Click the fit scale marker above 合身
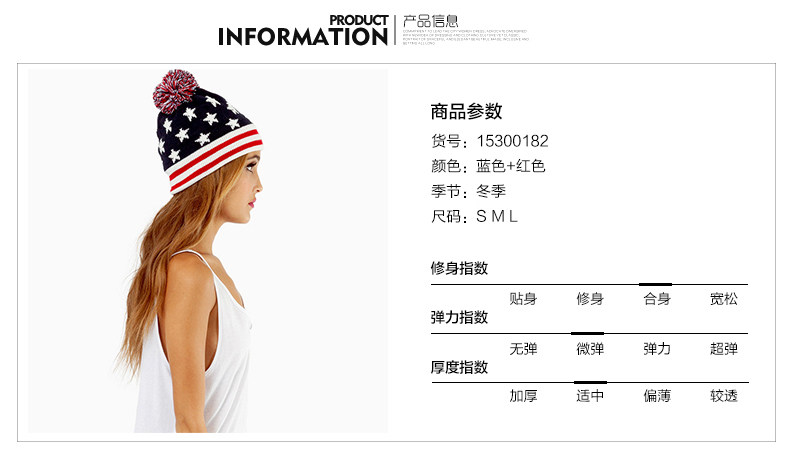The height and width of the screenshot is (454, 790). click(x=655, y=284)
